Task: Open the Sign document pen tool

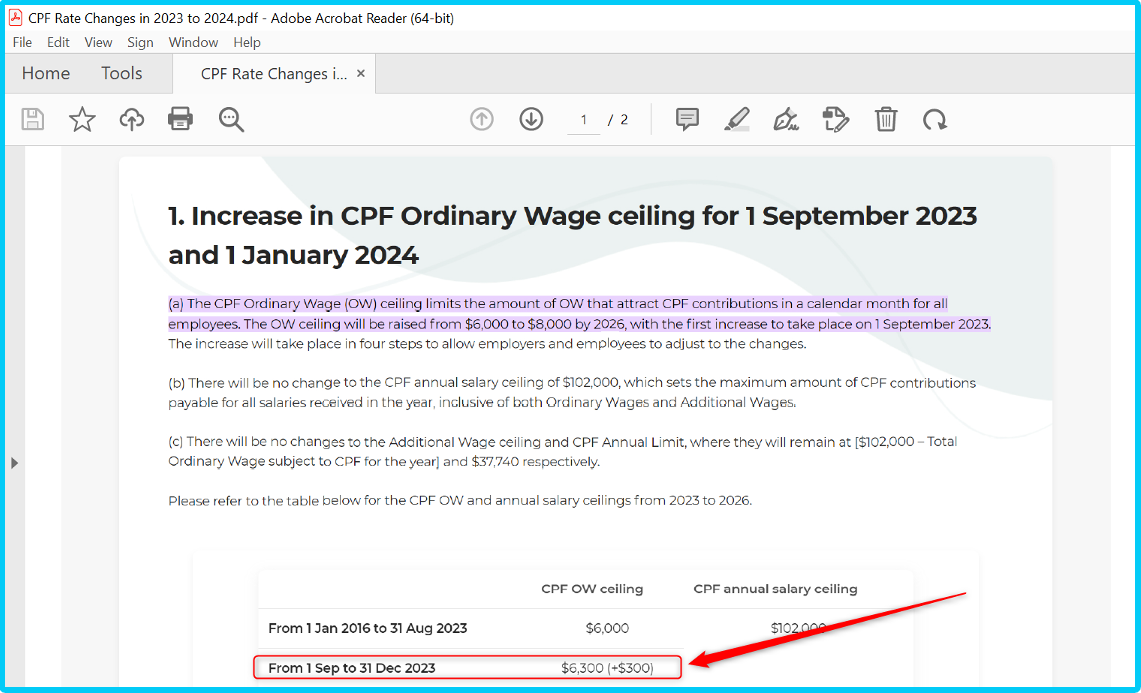Action: point(786,120)
